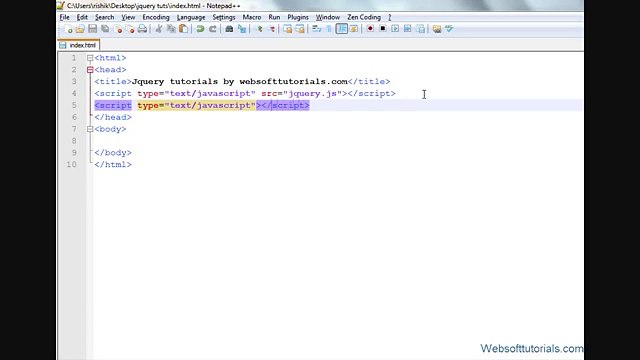The image size is (640, 360).
Task: Open the View menu
Action: point(128,17)
